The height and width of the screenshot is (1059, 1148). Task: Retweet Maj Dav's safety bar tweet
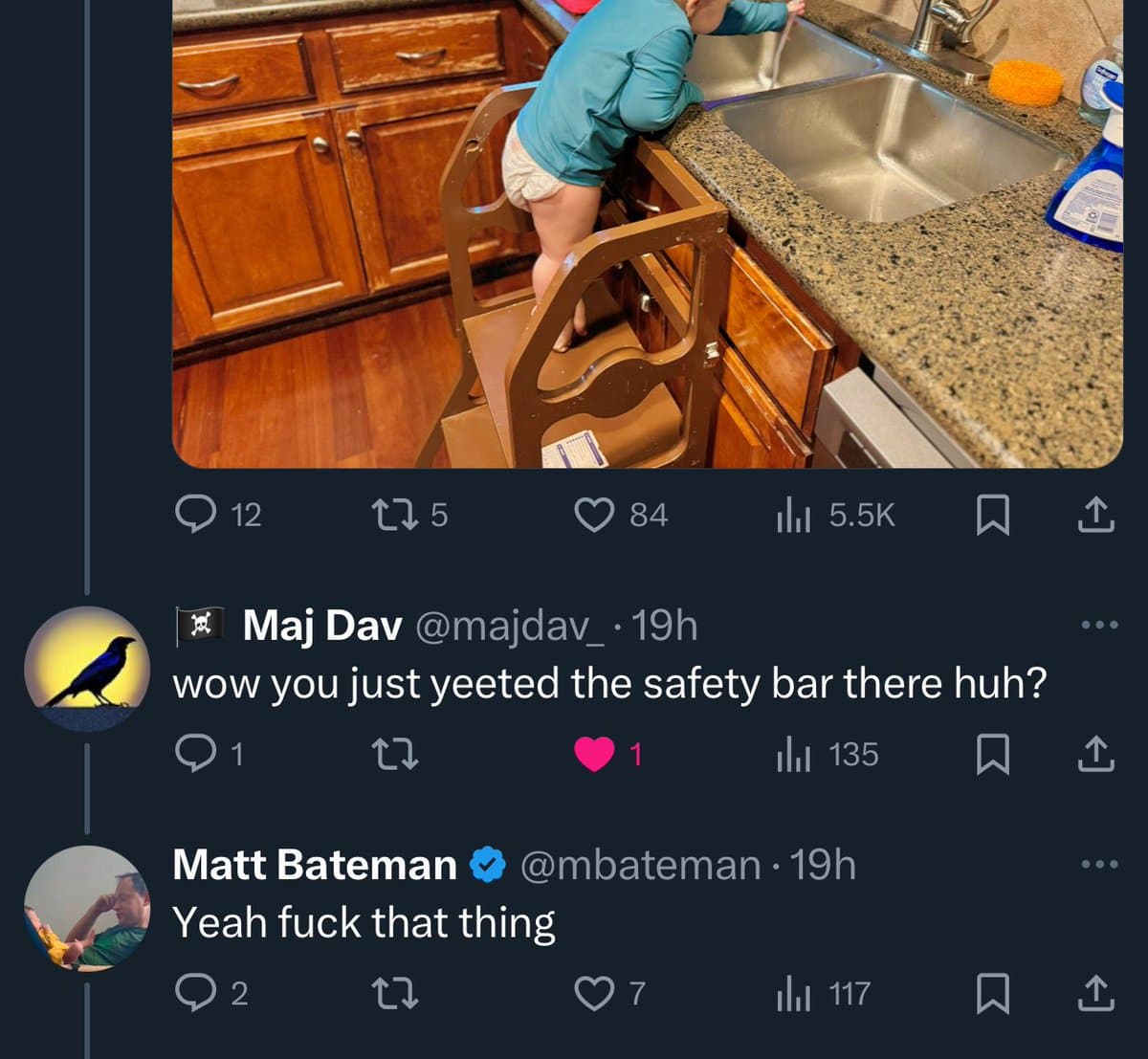[394, 755]
